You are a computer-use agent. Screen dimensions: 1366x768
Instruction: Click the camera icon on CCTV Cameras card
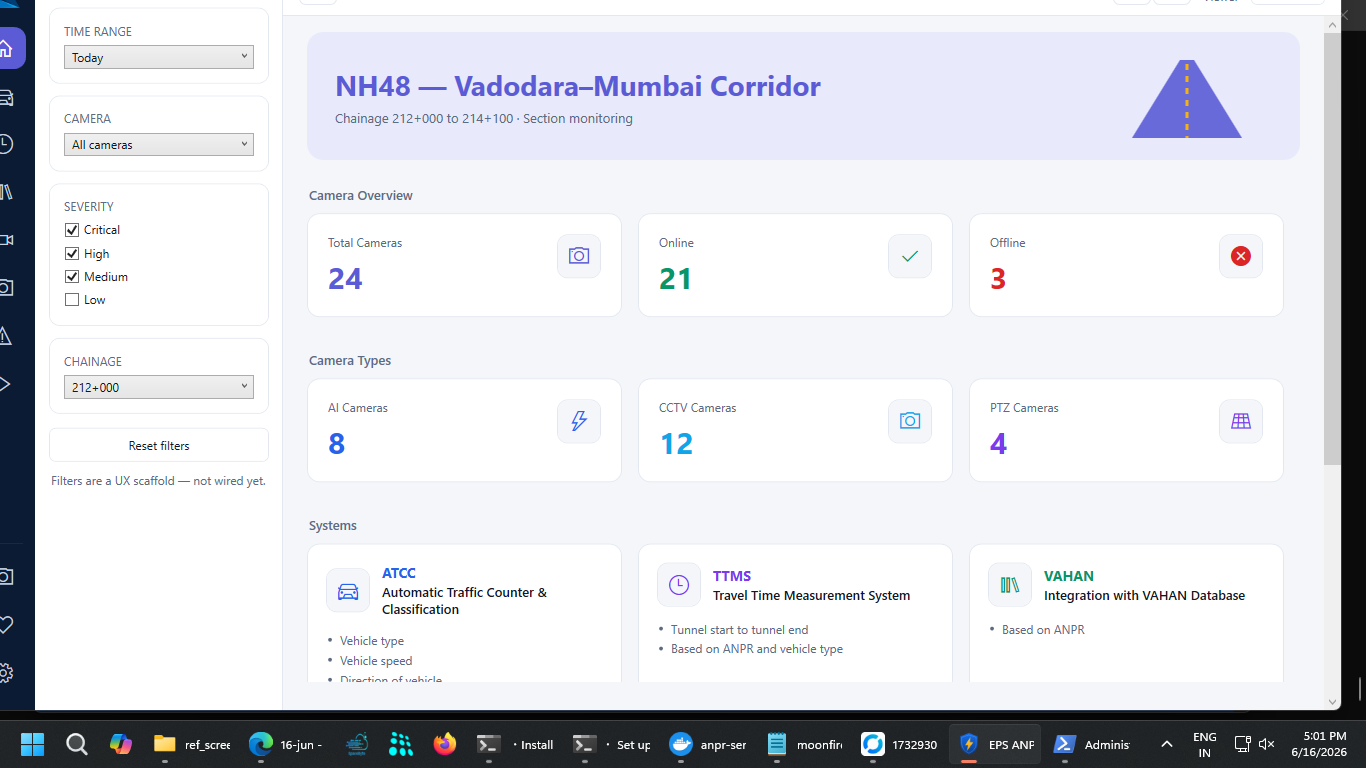(910, 421)
